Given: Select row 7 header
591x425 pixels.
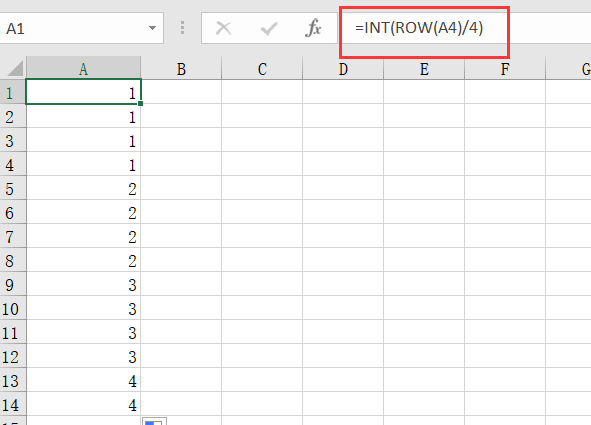Looking at the screenshot, I should [13, 236].
